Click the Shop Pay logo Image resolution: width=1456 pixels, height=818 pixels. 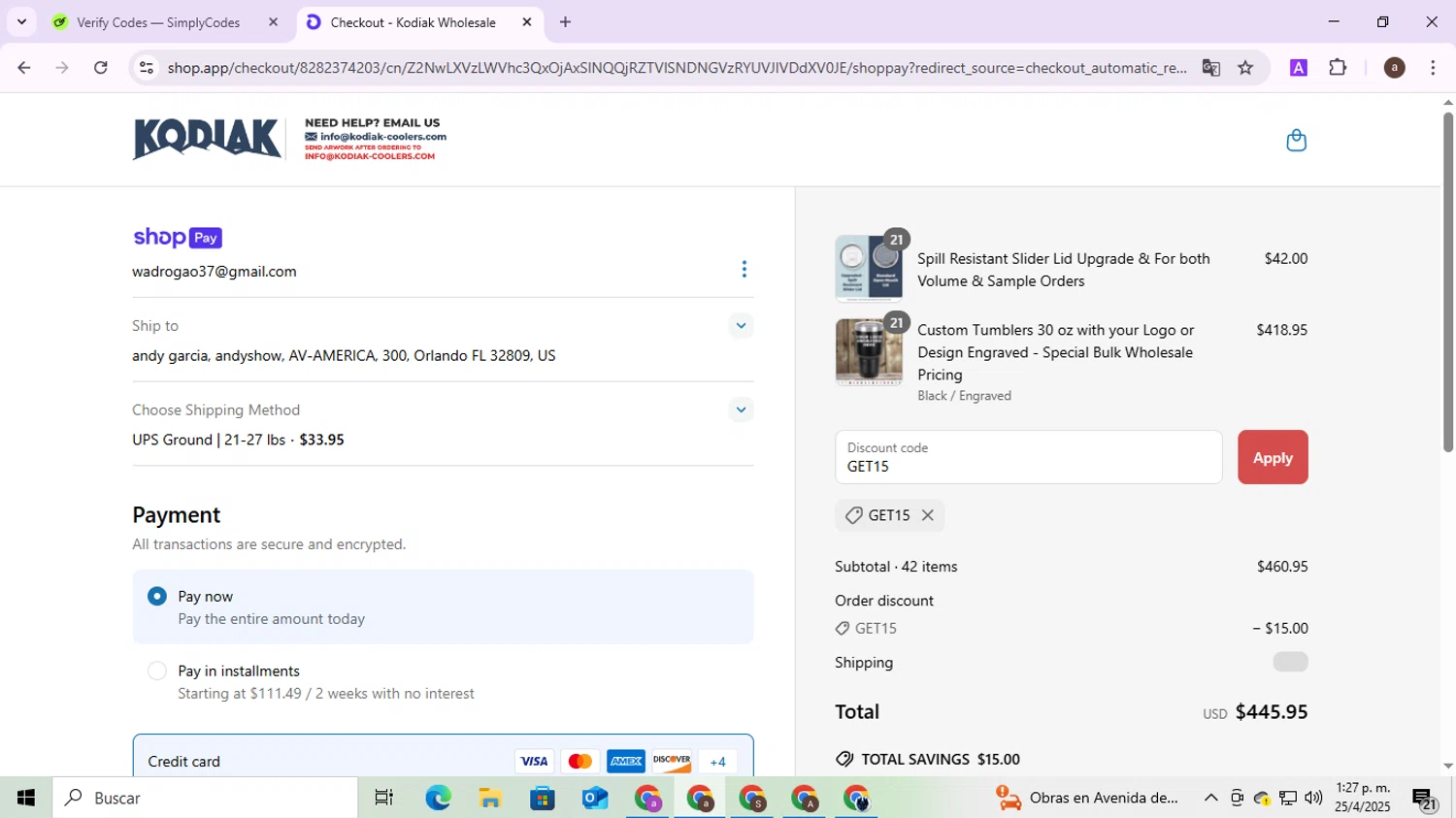[x=178, y=238]
